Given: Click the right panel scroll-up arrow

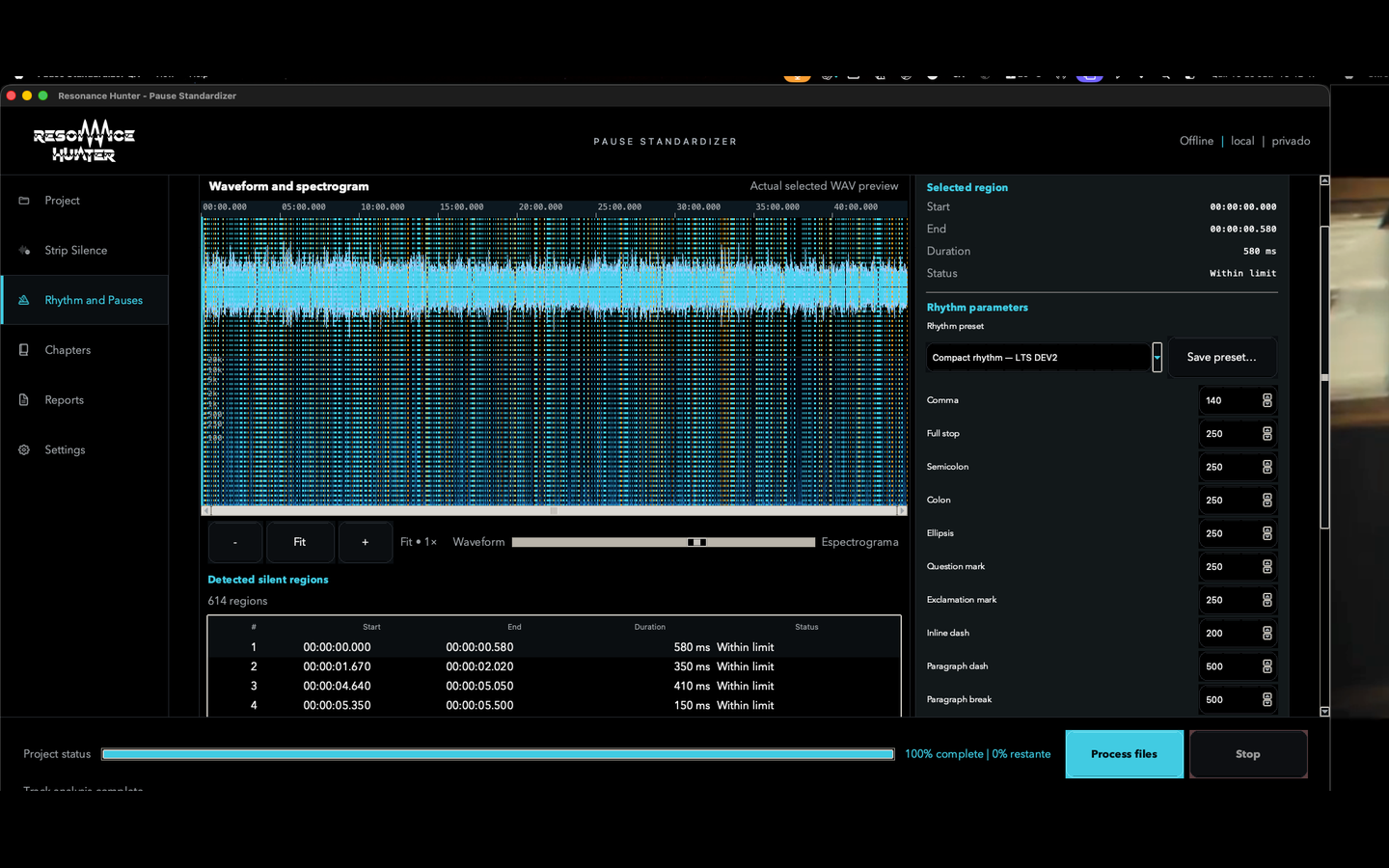Looking at the screenshot, I should [1324, 180].
